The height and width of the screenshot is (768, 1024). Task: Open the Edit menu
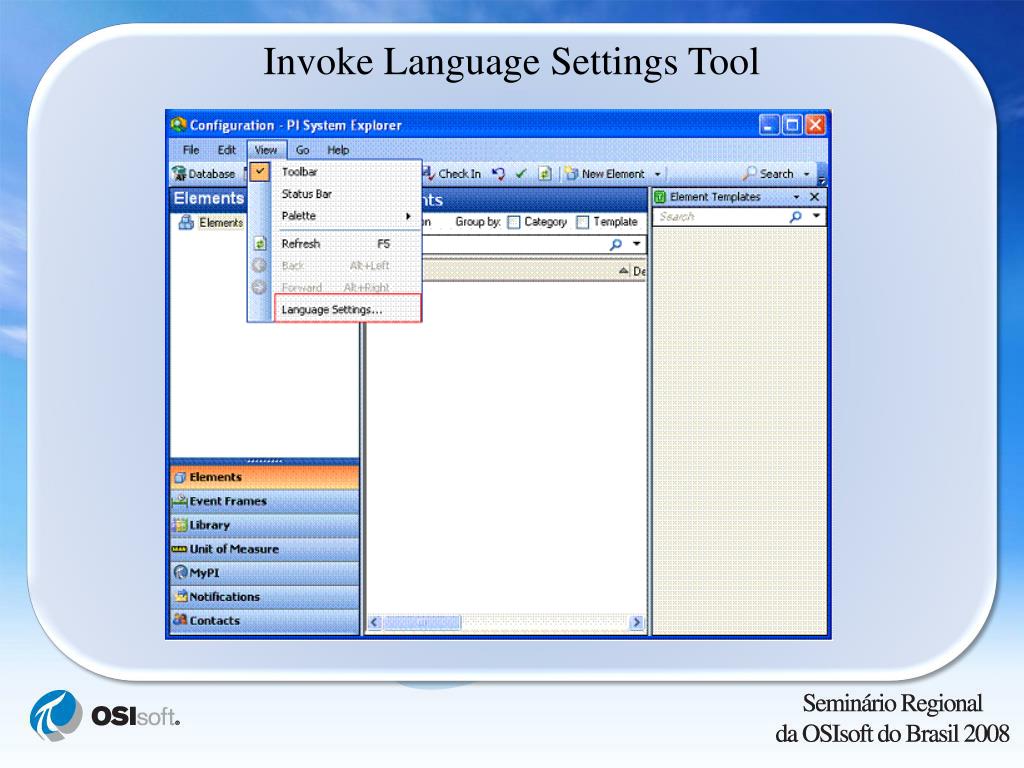pyautogui.click(x=227, y=150)
